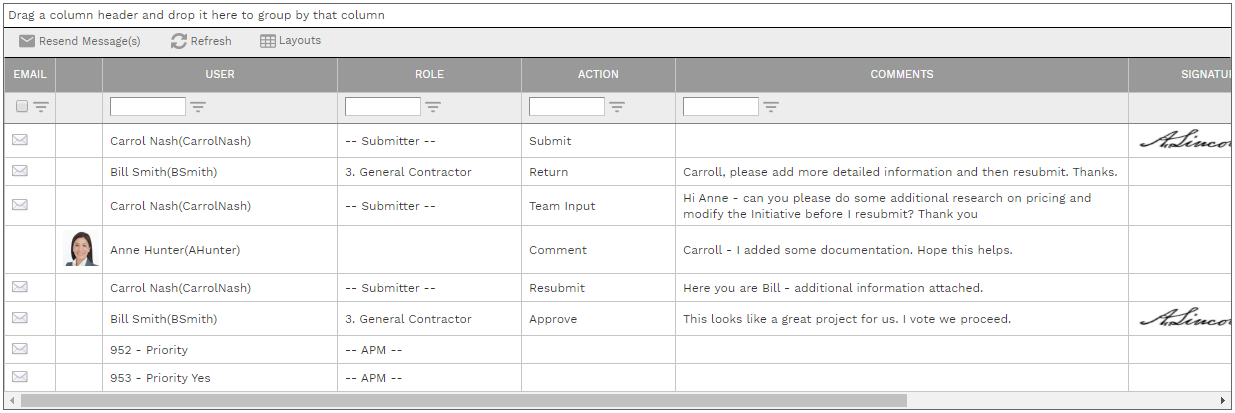The width and height of the screenshot is (1235, 413).
Task: Open the Action column filter menu
Action: coord(617,107)
